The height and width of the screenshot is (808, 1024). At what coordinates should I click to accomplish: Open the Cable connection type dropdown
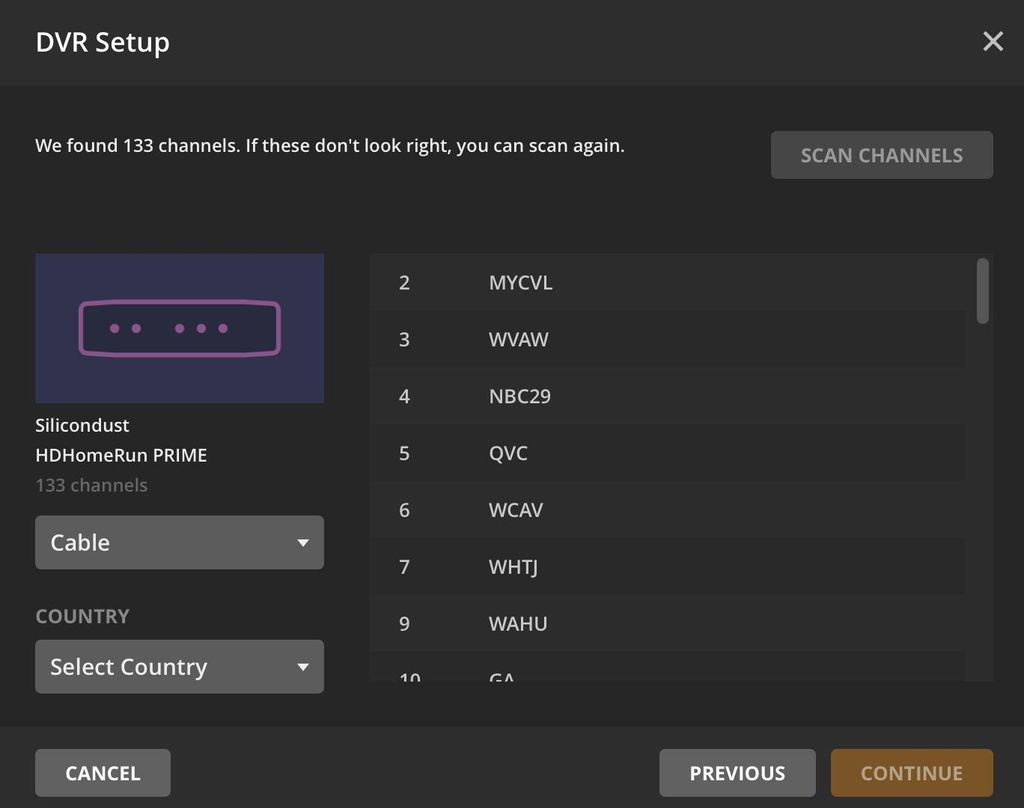[x=179, y=542]
